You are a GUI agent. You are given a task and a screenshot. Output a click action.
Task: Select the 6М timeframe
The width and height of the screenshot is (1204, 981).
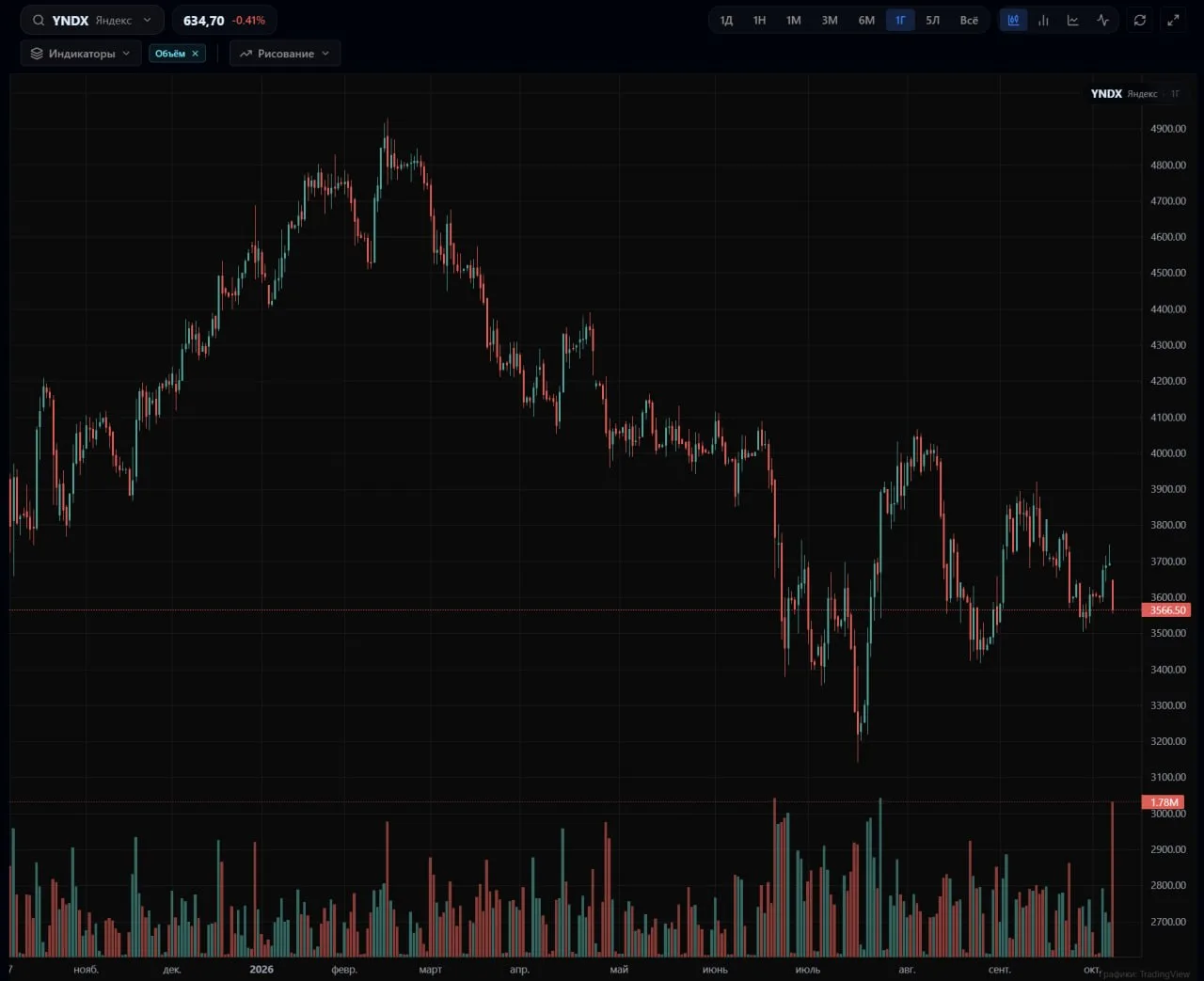pos(866,20)
